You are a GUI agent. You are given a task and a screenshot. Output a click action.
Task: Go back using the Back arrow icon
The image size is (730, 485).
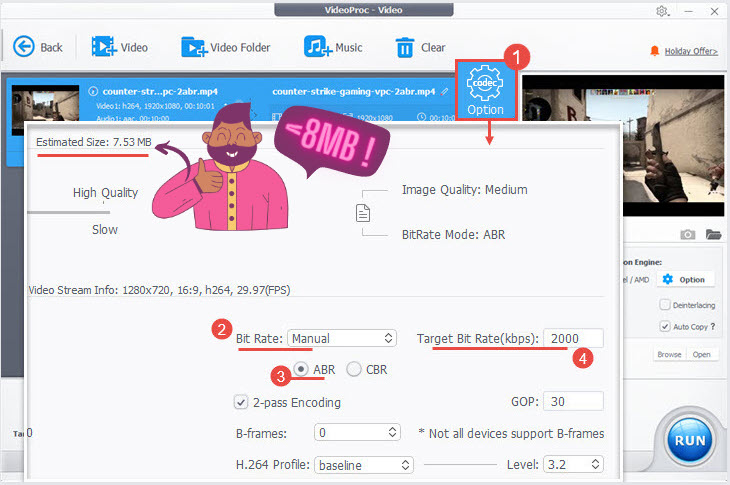[24, 47]
